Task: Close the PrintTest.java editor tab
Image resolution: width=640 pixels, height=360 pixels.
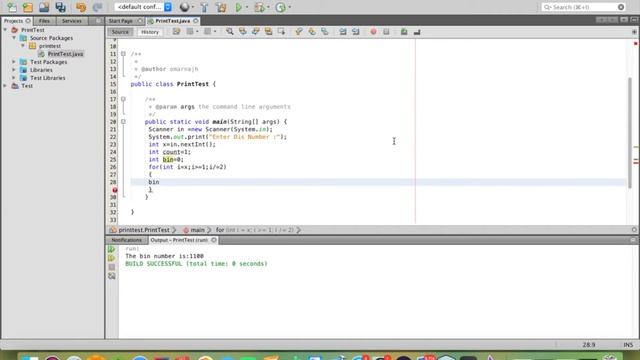Action: point(196,21)
